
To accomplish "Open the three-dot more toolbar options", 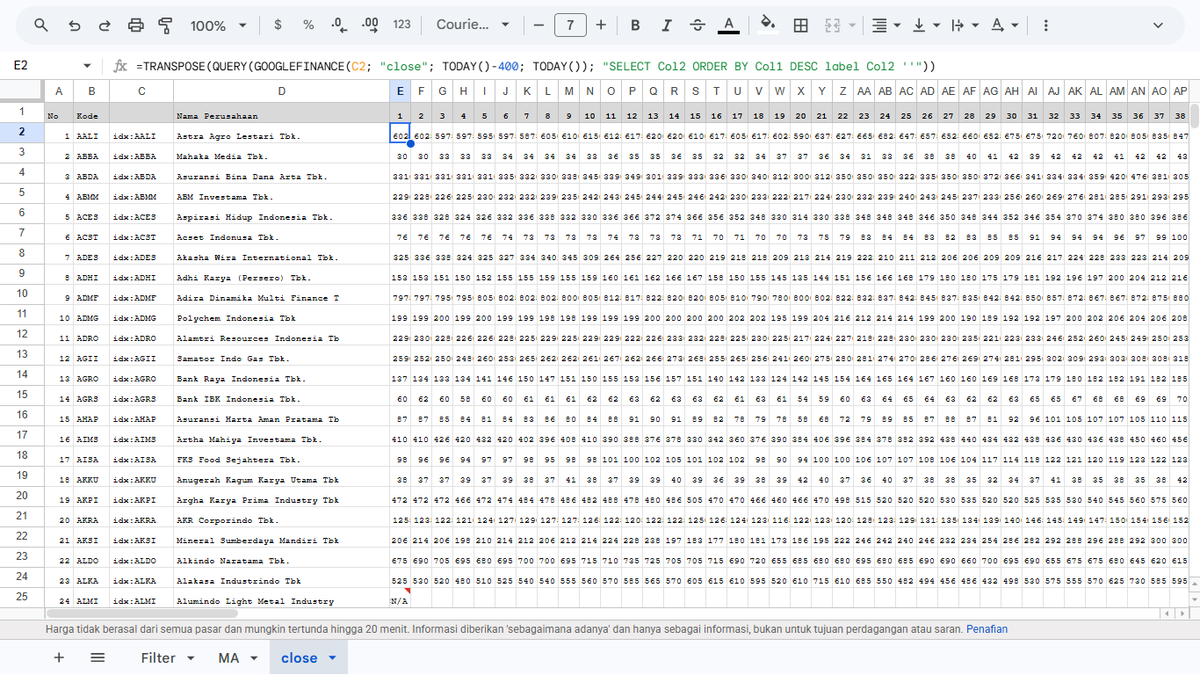I will coord(1046,25).
